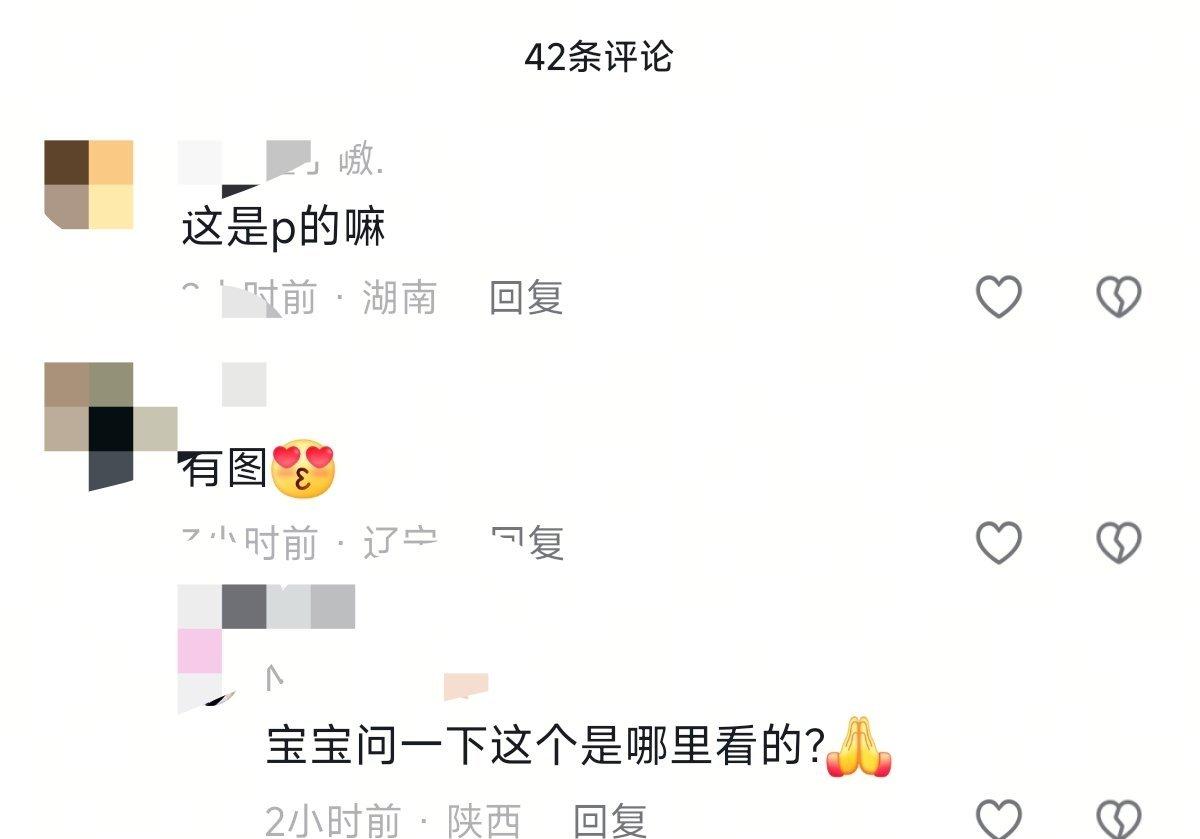1200x839 pixels.
Task: Select the comment text "宝宝问一下这个是哪里看的?"
Action: point(545,747)
